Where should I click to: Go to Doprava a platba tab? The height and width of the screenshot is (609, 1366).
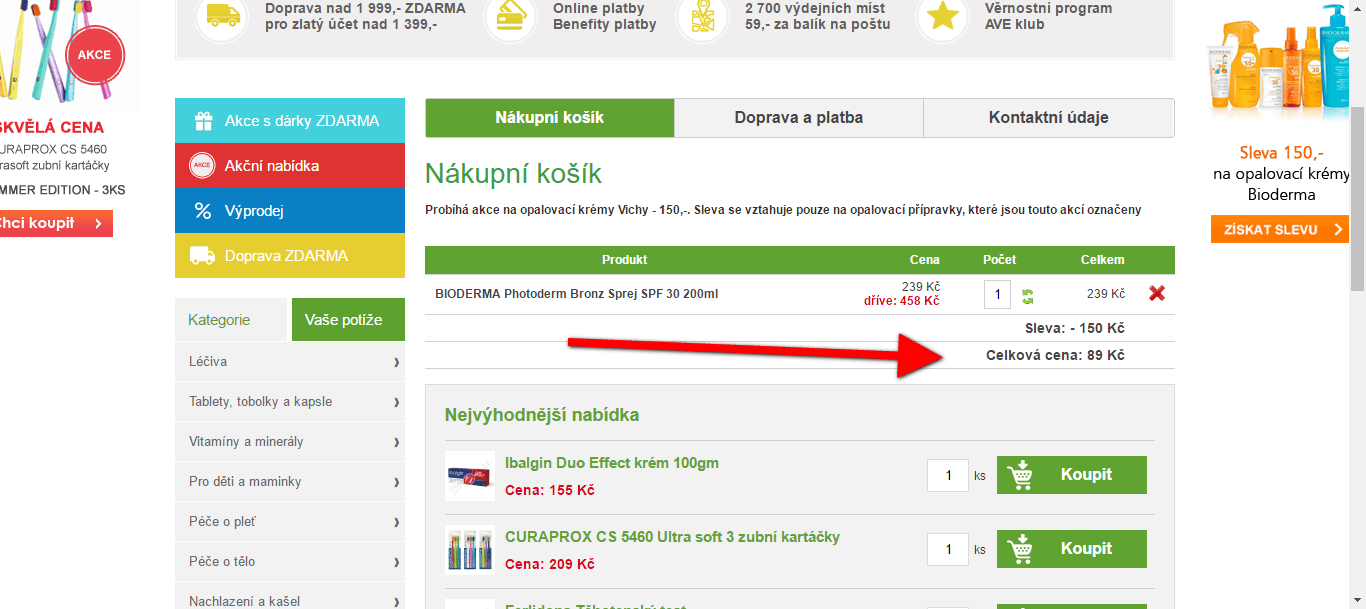(799, 118)
